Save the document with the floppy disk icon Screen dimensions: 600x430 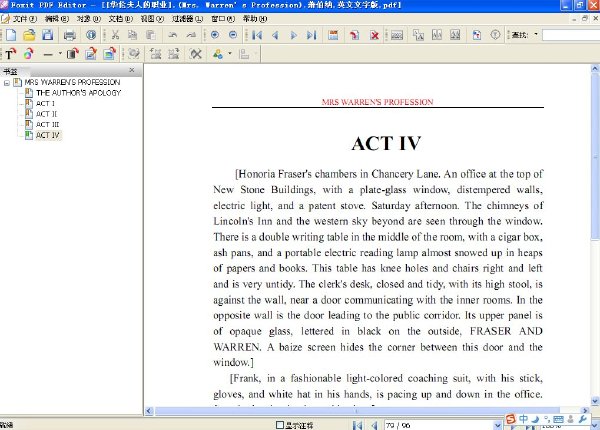click(47, 35)
